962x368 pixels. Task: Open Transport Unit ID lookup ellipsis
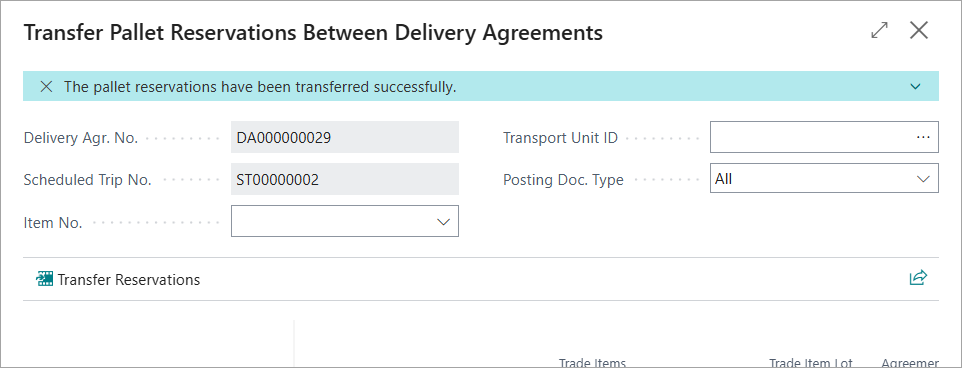tap(923, 137)
